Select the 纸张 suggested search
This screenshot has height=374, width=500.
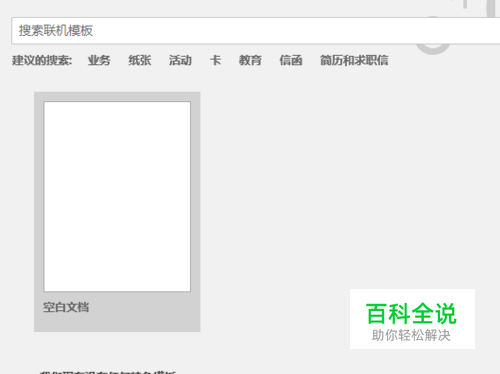point(140,60)
